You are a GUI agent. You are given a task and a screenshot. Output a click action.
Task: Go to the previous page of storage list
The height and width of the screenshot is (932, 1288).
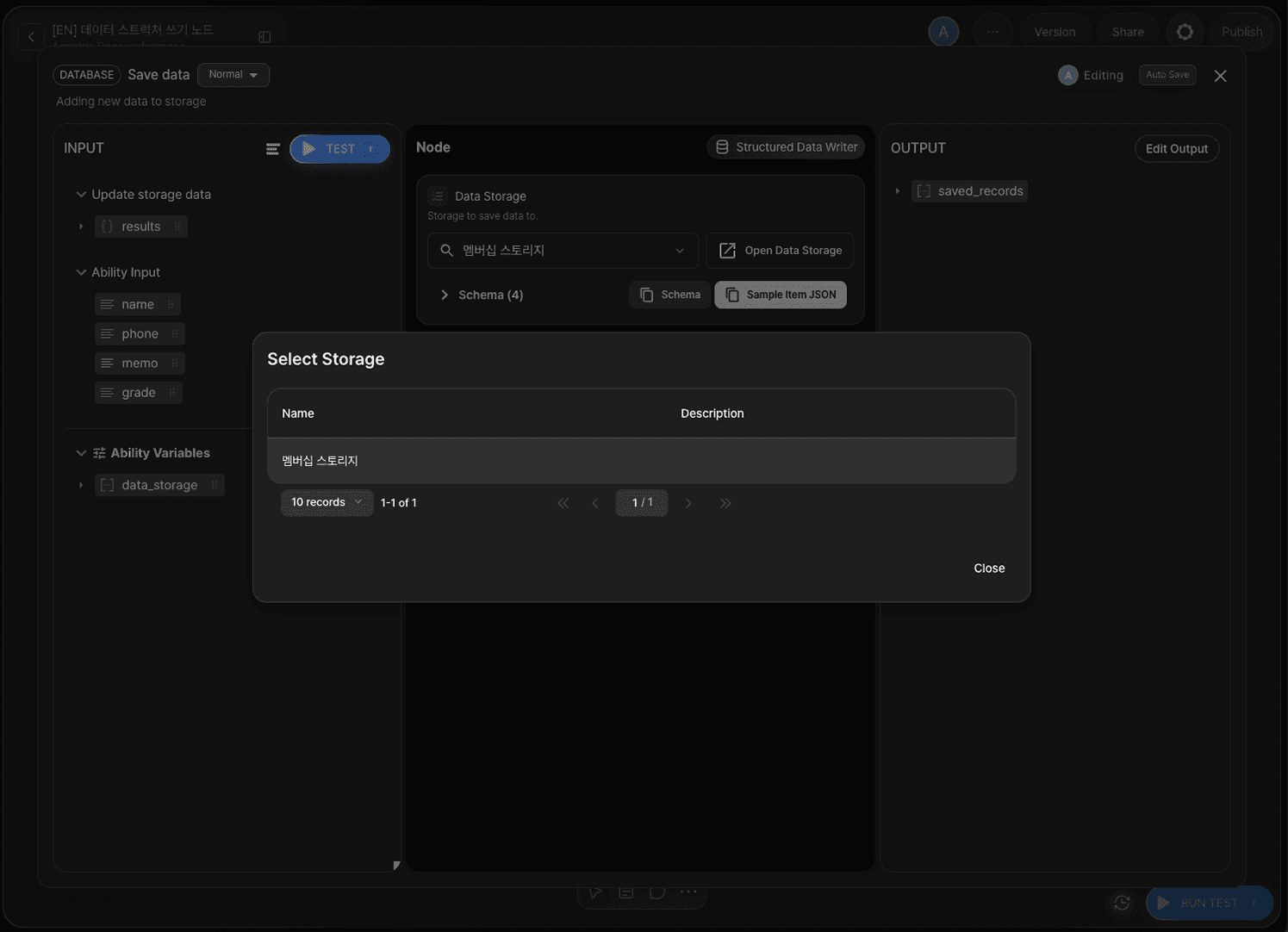[594, 503]
